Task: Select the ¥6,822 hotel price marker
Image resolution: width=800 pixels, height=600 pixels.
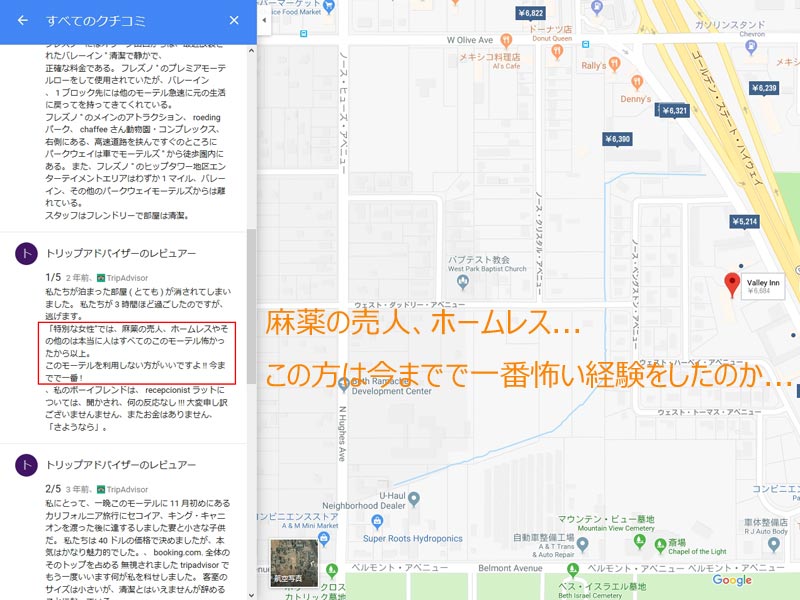Action: click(x=530, y=13)
